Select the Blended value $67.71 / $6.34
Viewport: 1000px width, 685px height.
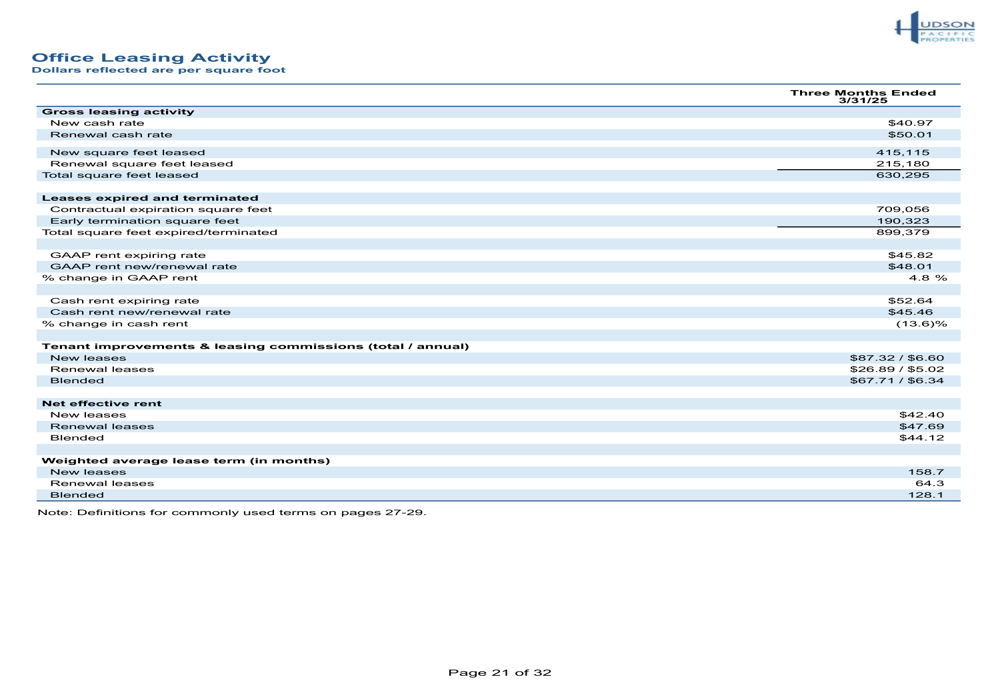click(x=897, y=381)
